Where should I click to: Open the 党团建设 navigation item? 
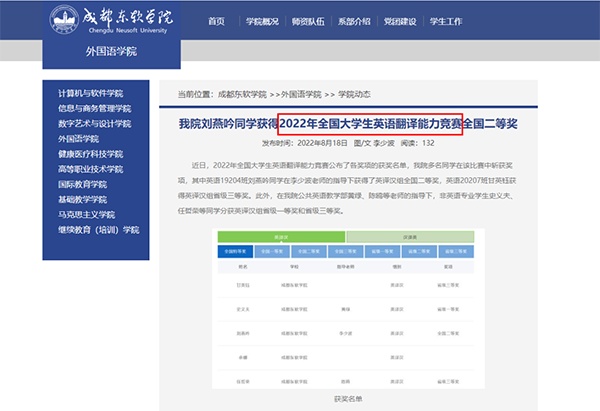pos(400,21)
